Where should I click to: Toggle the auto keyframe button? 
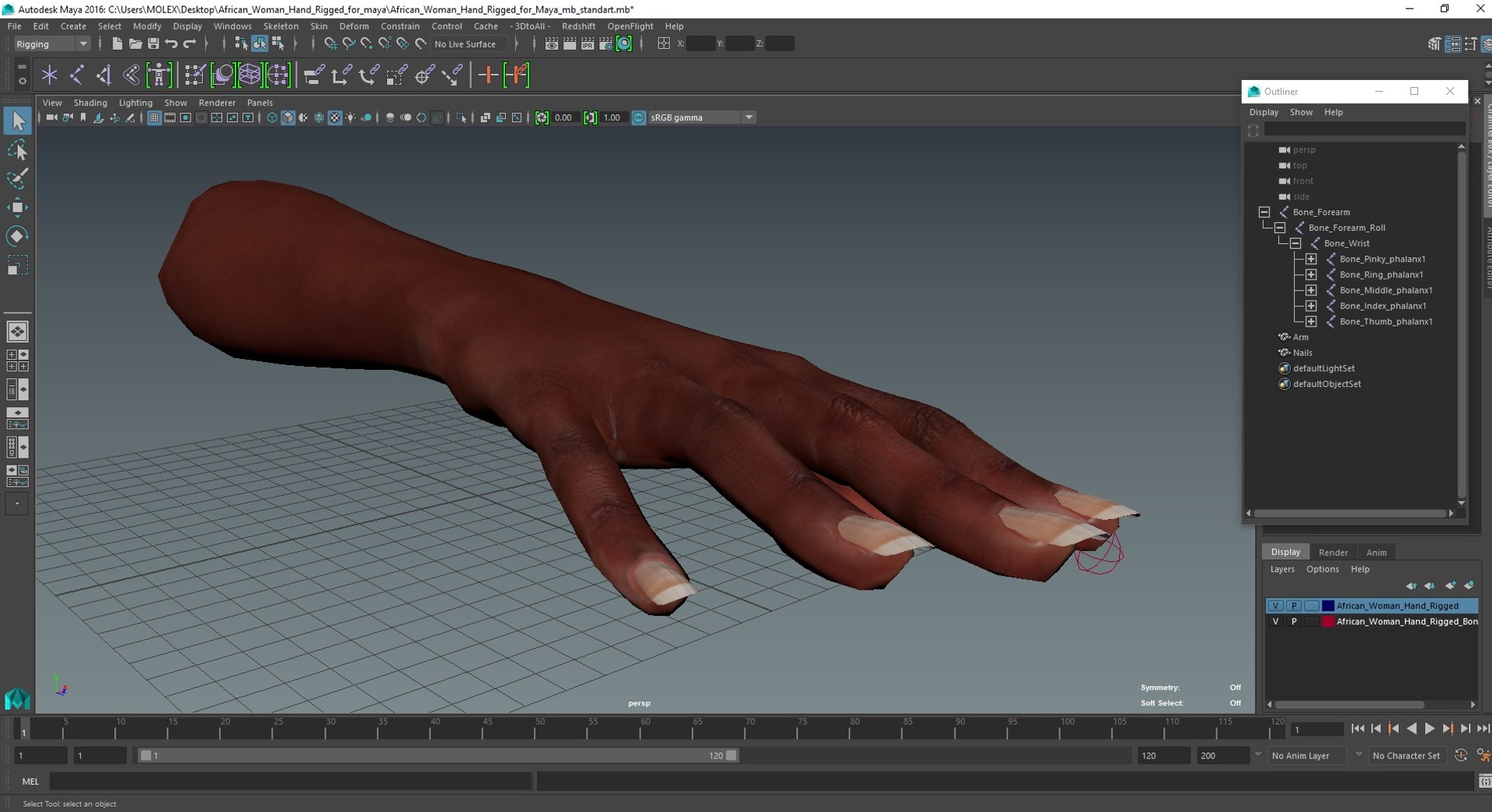point(1461,755)
